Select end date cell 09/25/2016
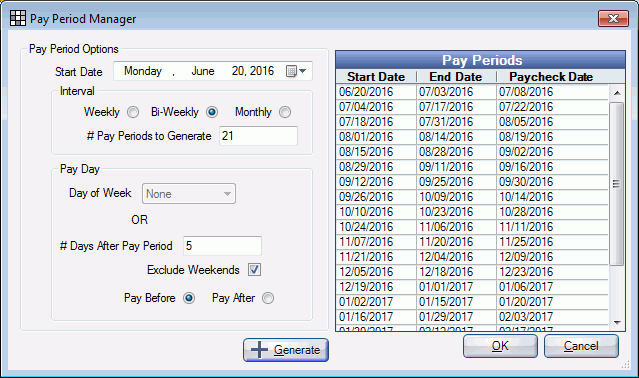639x378 pixels. coord(456,182)
